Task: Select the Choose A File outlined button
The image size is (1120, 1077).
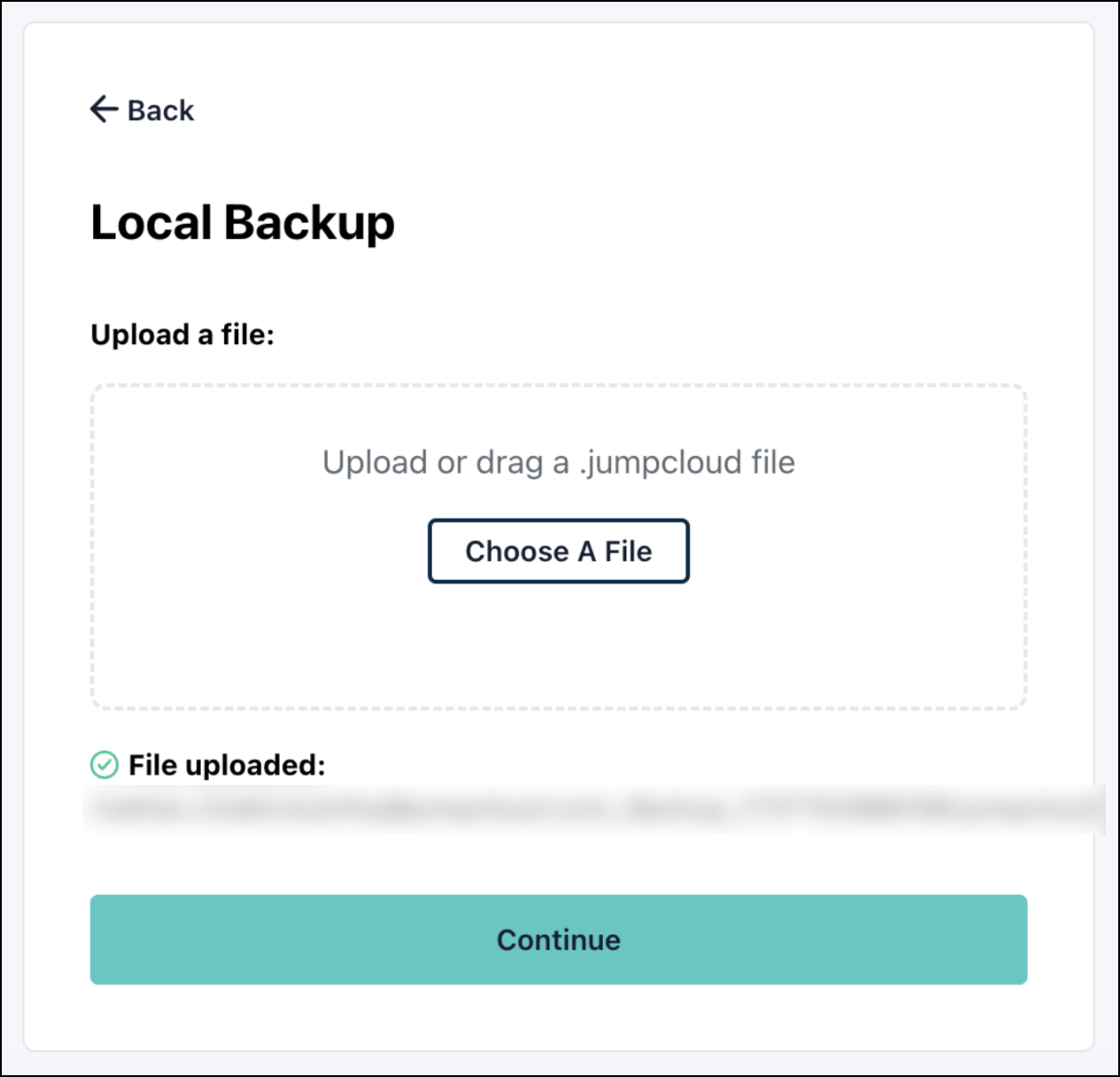Action: pos(558,551)
